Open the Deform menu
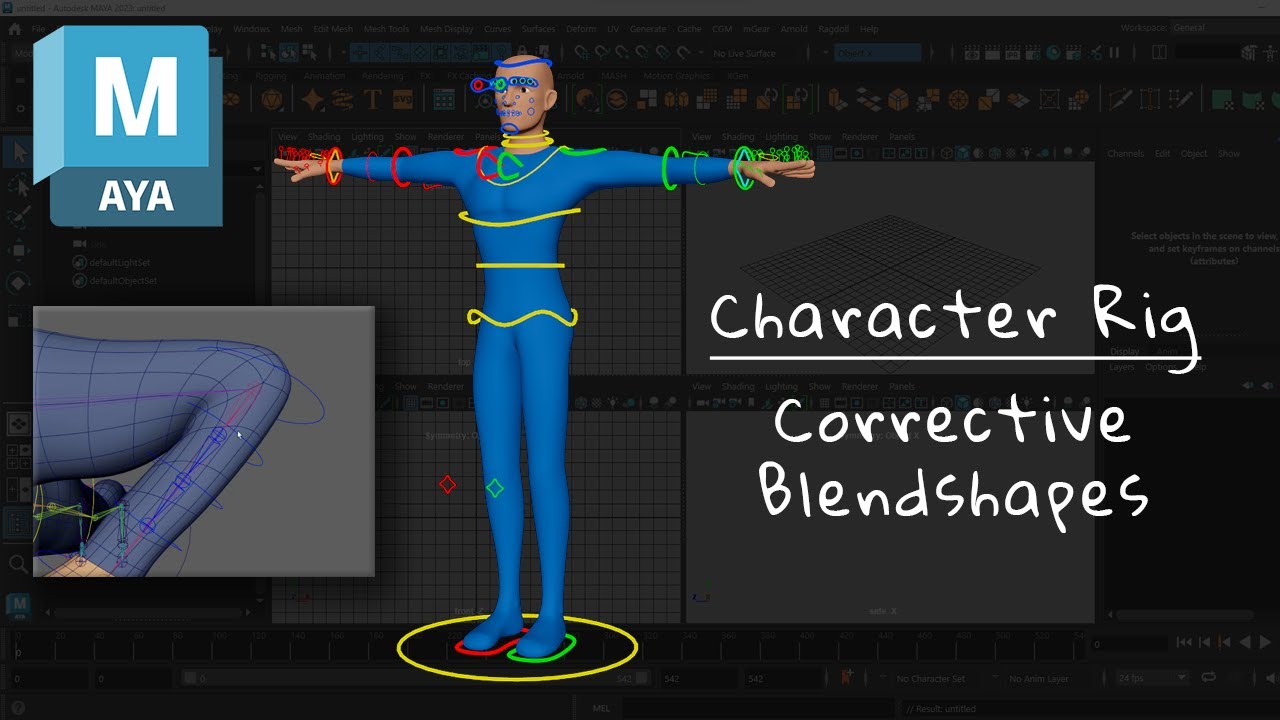1280x720 pixels. tap(581, 29)
